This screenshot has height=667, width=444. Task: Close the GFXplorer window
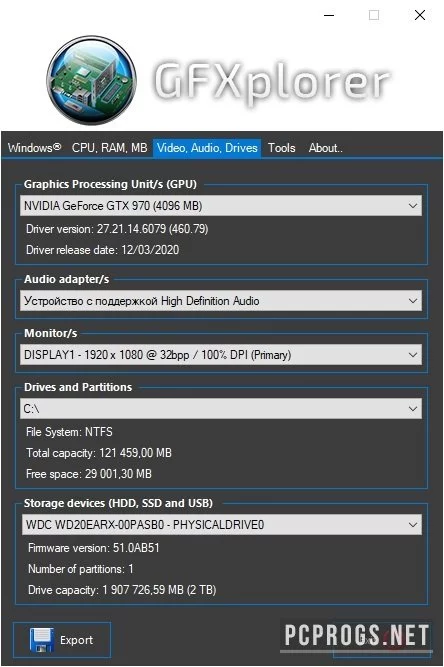coord(420,15)
